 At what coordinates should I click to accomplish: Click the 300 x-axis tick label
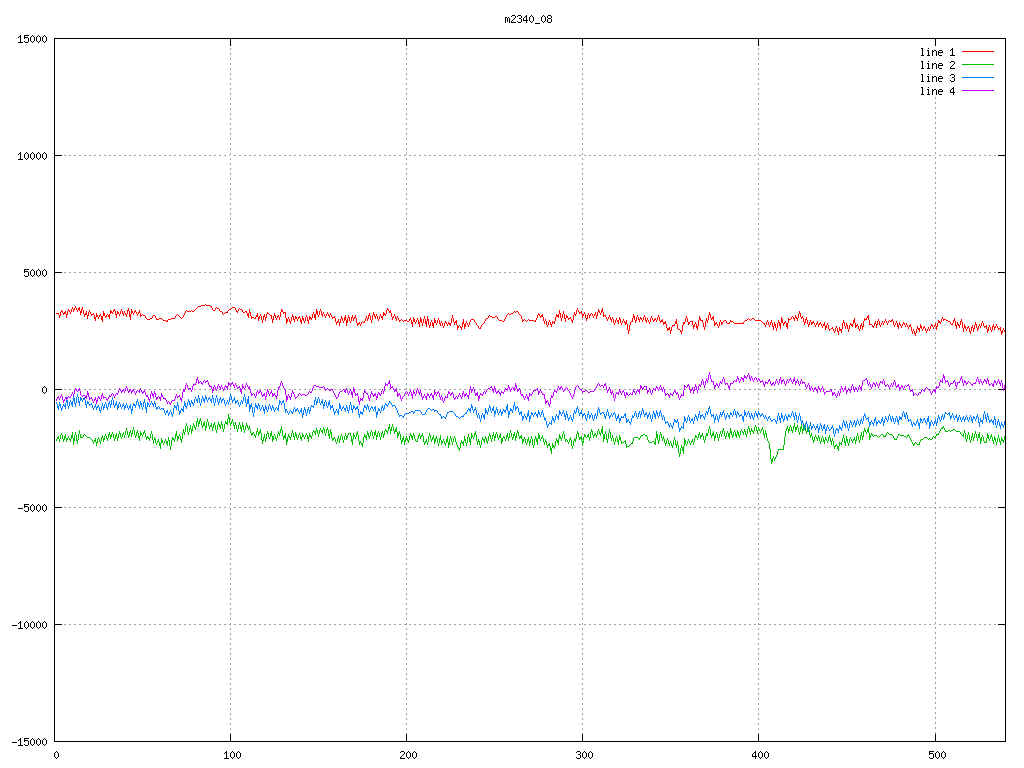coord(583,756)
